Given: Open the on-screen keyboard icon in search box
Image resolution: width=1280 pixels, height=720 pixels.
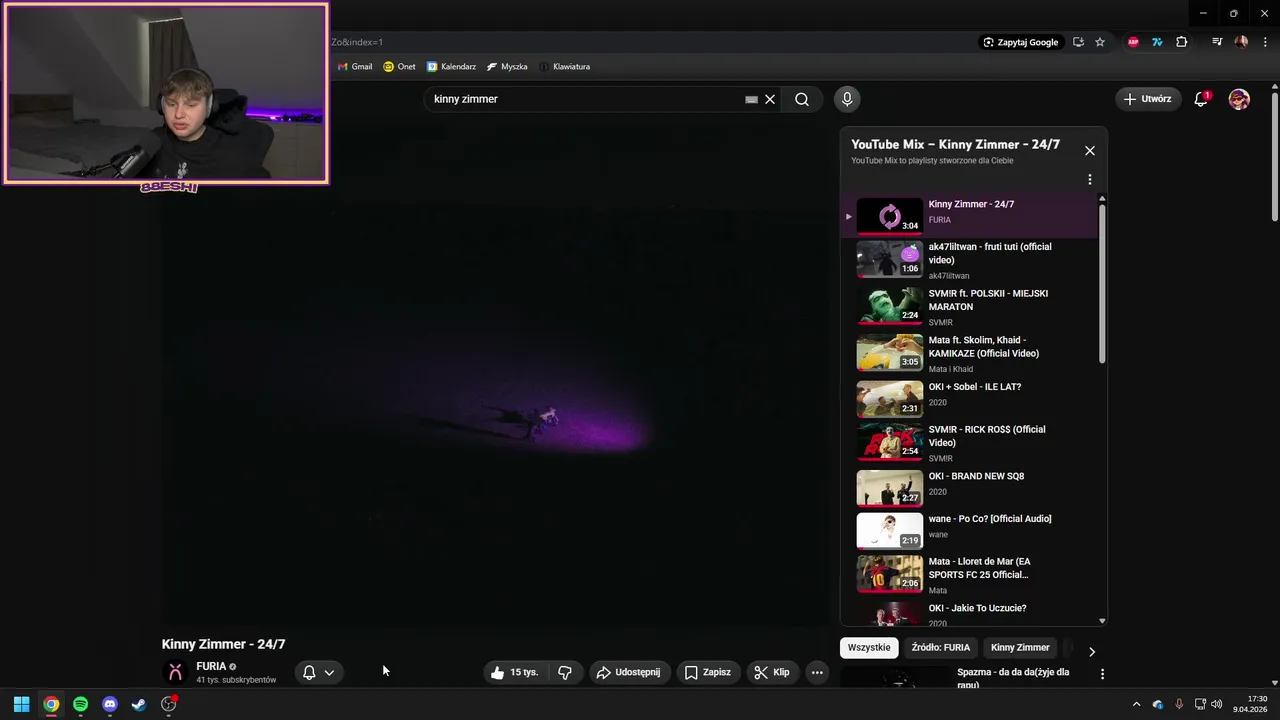Looking at the screenshot, I should click(x=751, y=100).
